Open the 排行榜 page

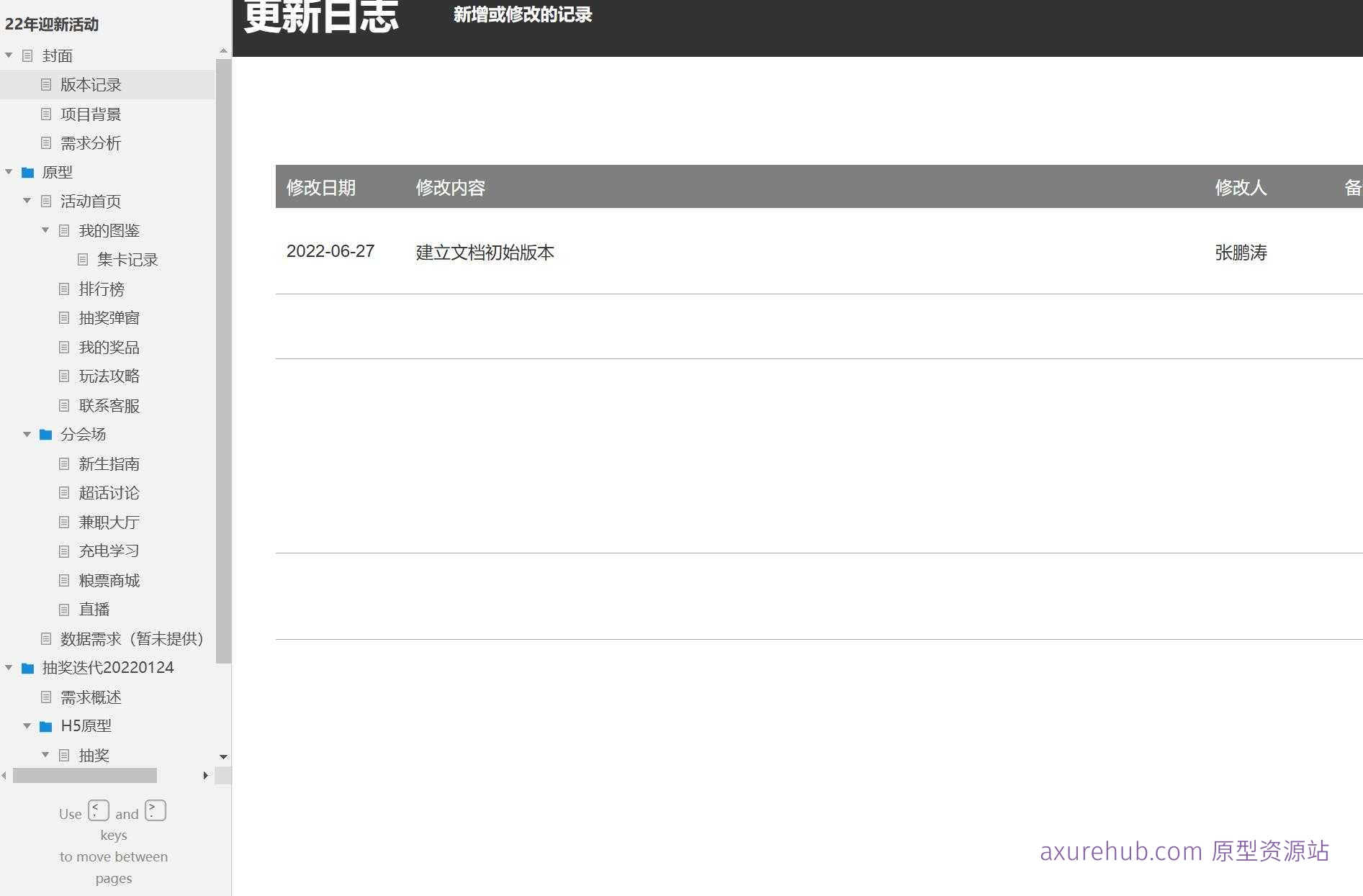(102, 289)
